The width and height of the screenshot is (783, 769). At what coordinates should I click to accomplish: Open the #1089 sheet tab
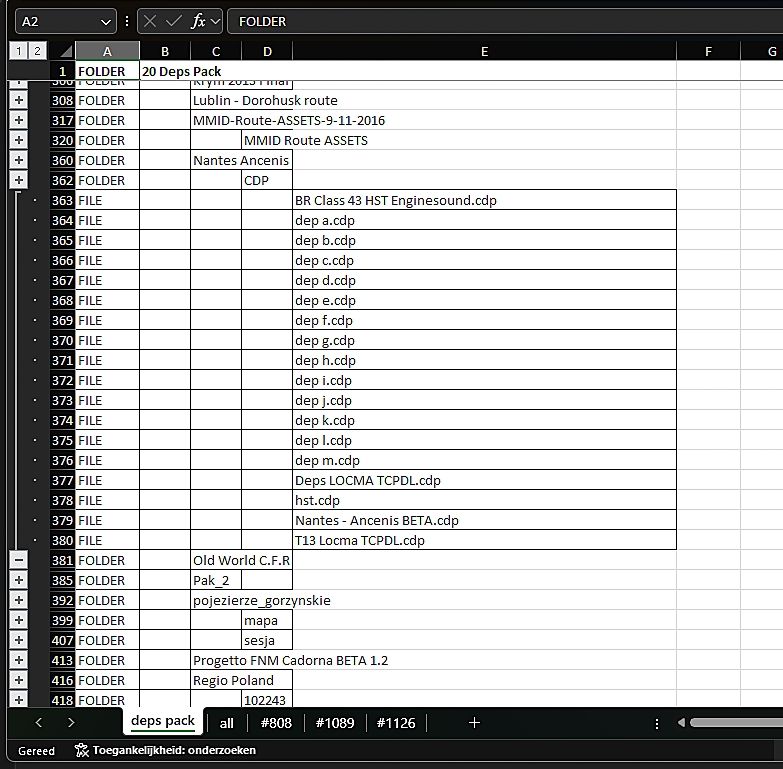click(334, 722)
